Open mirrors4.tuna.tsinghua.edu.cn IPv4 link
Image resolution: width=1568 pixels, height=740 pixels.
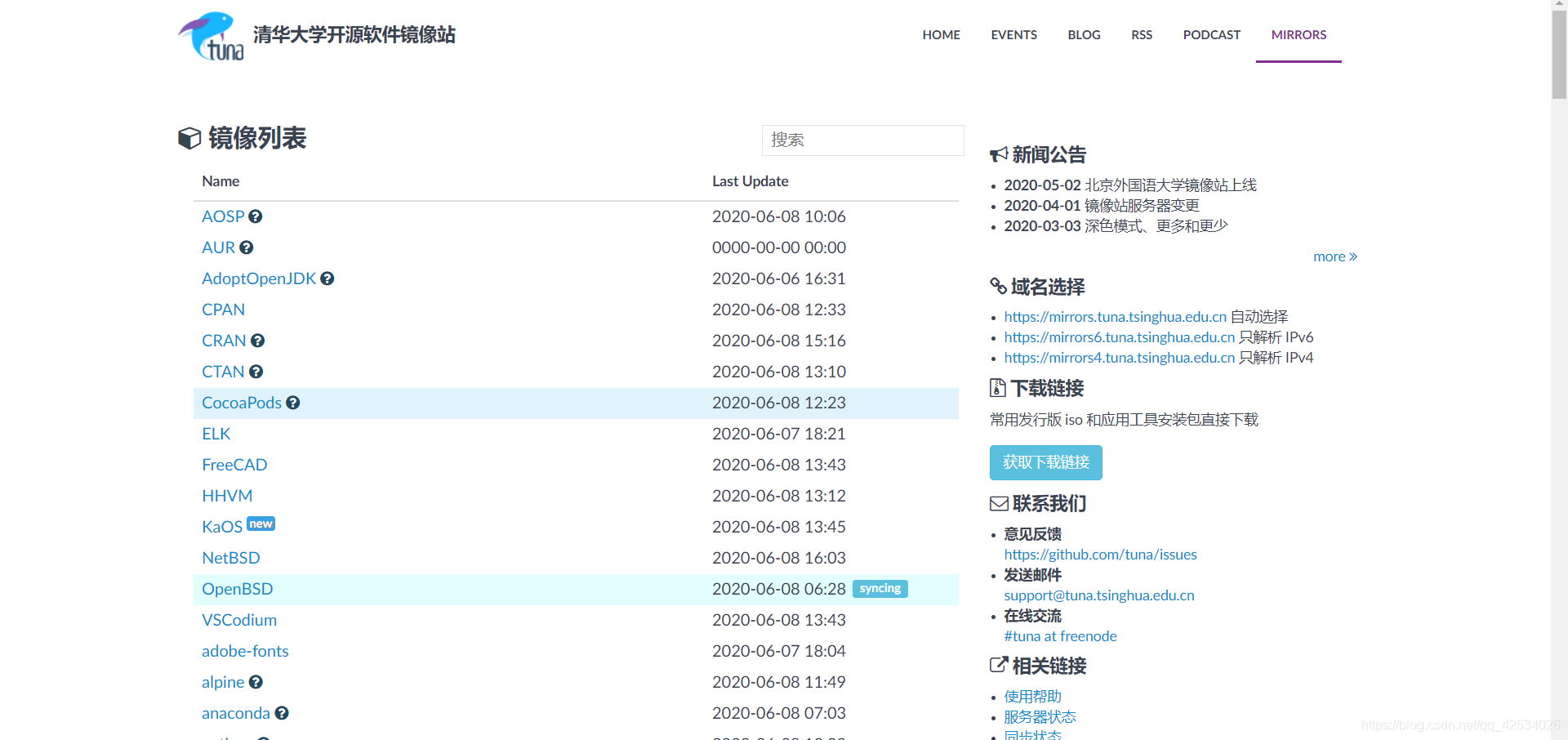[1120, 358]
